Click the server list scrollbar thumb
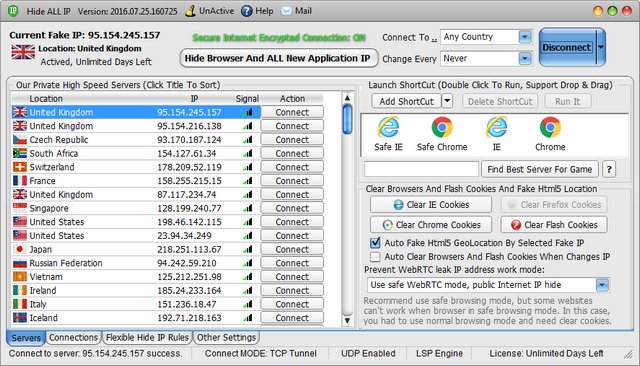Screen dimensions: 640x366 point(347,119)
